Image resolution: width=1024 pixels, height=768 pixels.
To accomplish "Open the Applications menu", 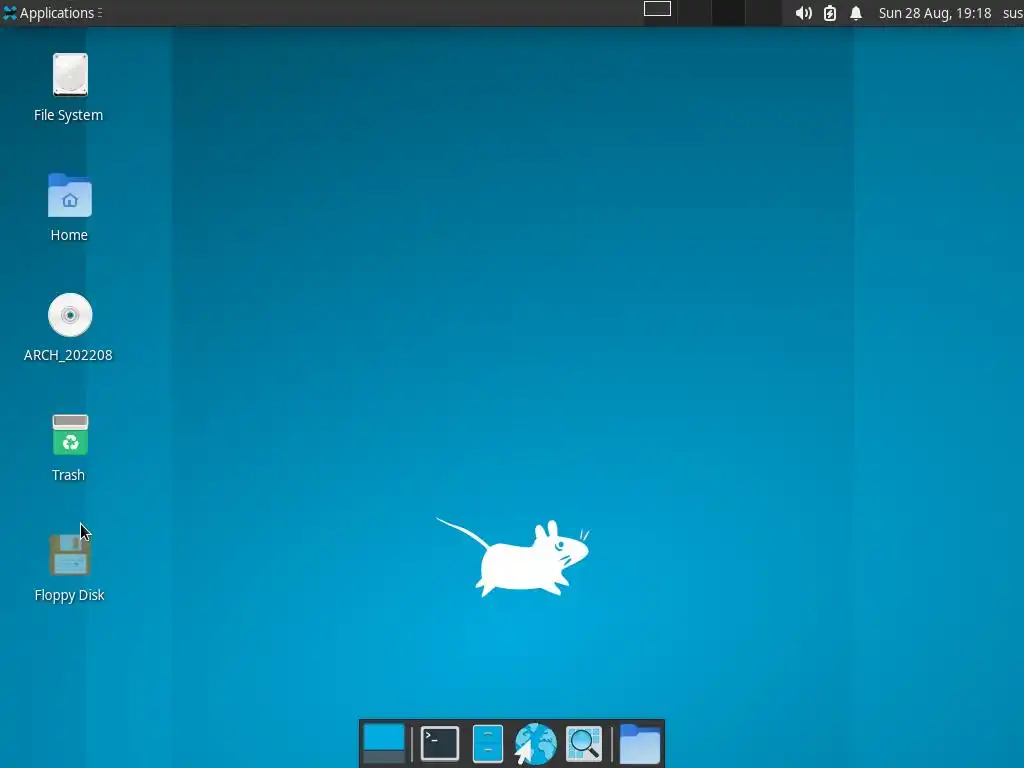I will (x=52, y=13).
